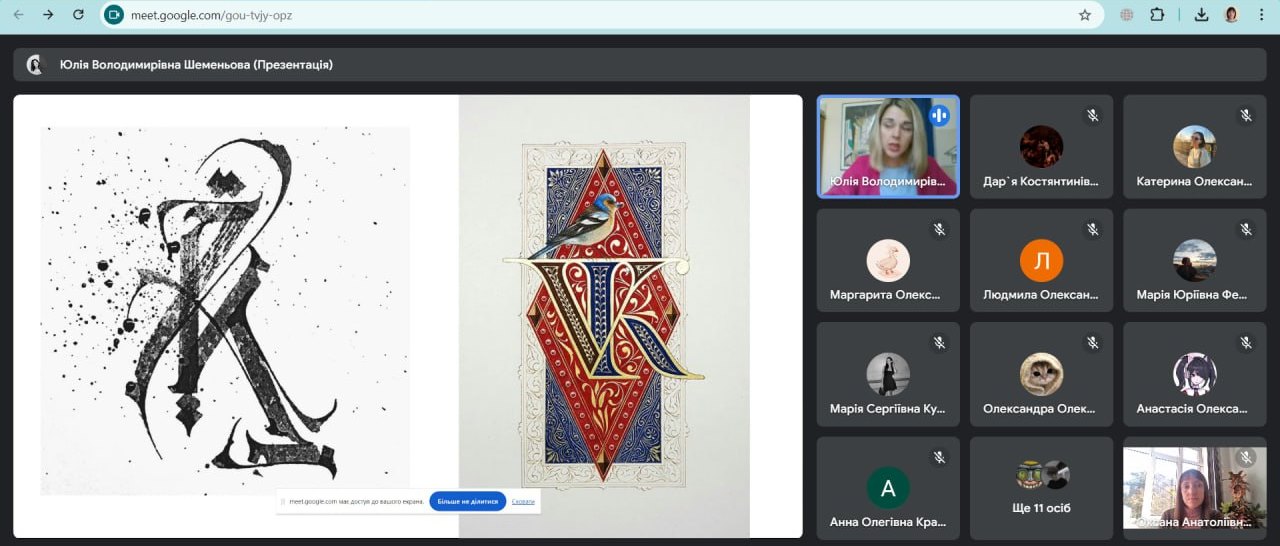
Task: Click the muted mic icon on Анастасія Олександрівна's tile
Action: tap(1245, 343)
